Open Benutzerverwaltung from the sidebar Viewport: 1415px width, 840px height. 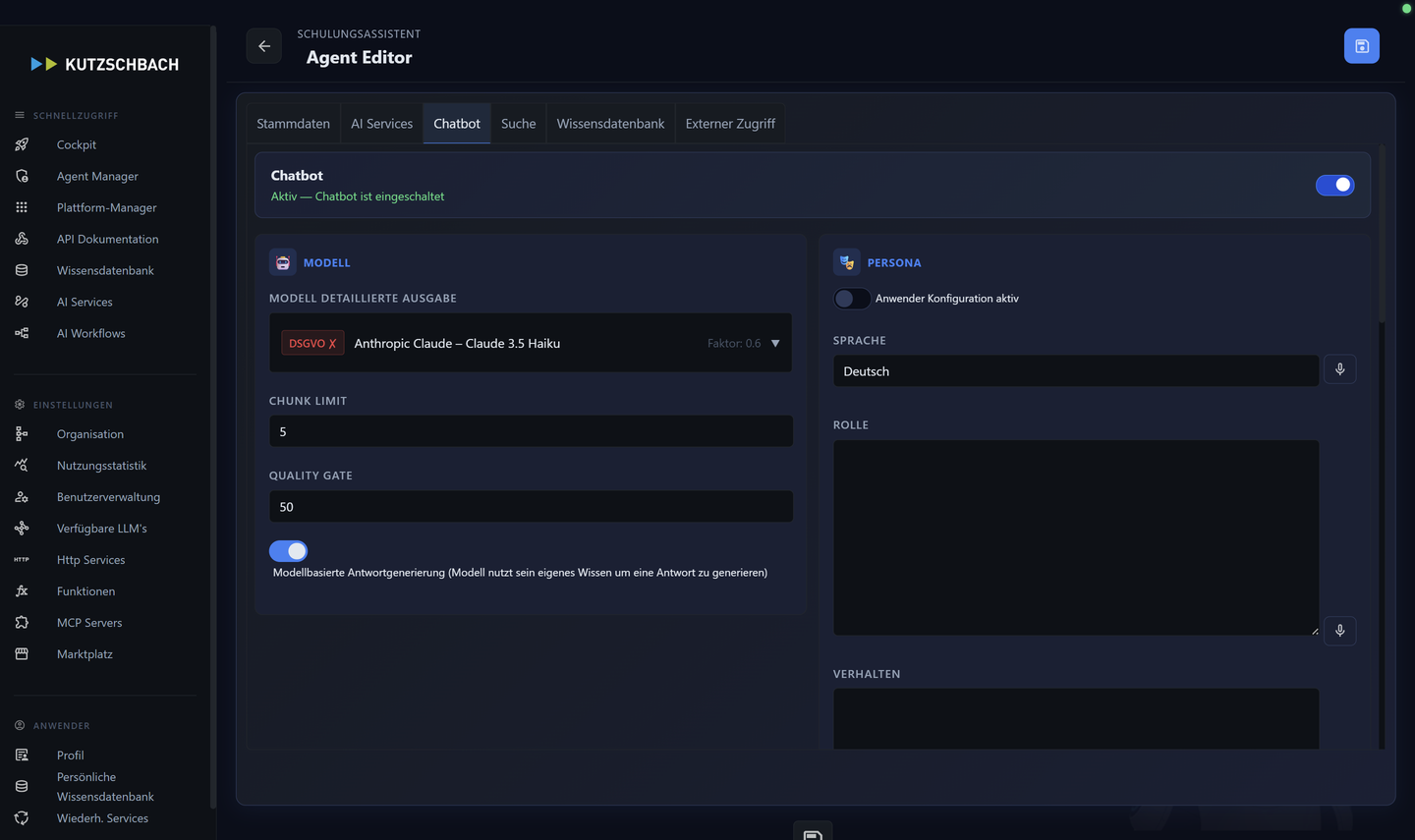[108, 497]
